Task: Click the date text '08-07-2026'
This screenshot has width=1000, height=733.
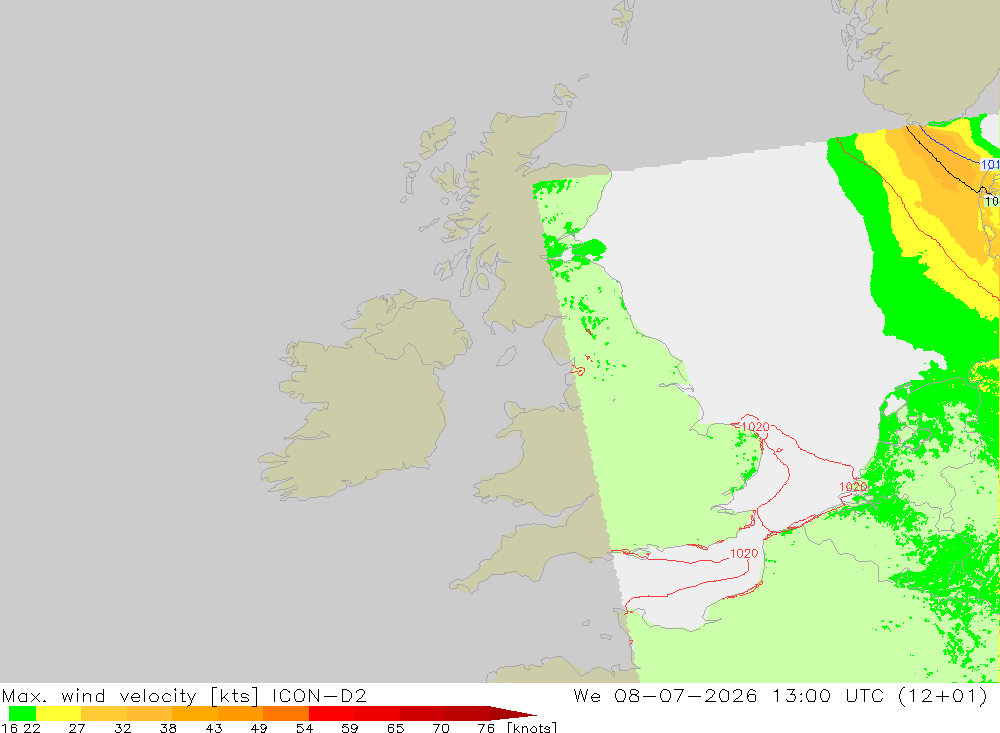Action: point(686,695)
